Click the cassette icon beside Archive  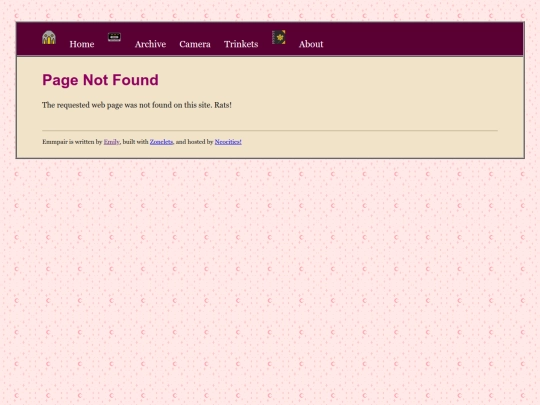pyautogui.click(x=114, y=37)
